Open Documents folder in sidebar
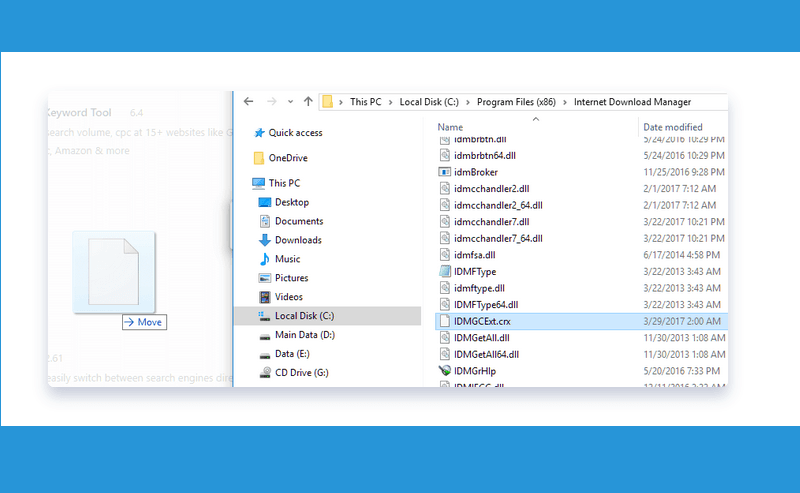800x493 pixels. [299, 221]
